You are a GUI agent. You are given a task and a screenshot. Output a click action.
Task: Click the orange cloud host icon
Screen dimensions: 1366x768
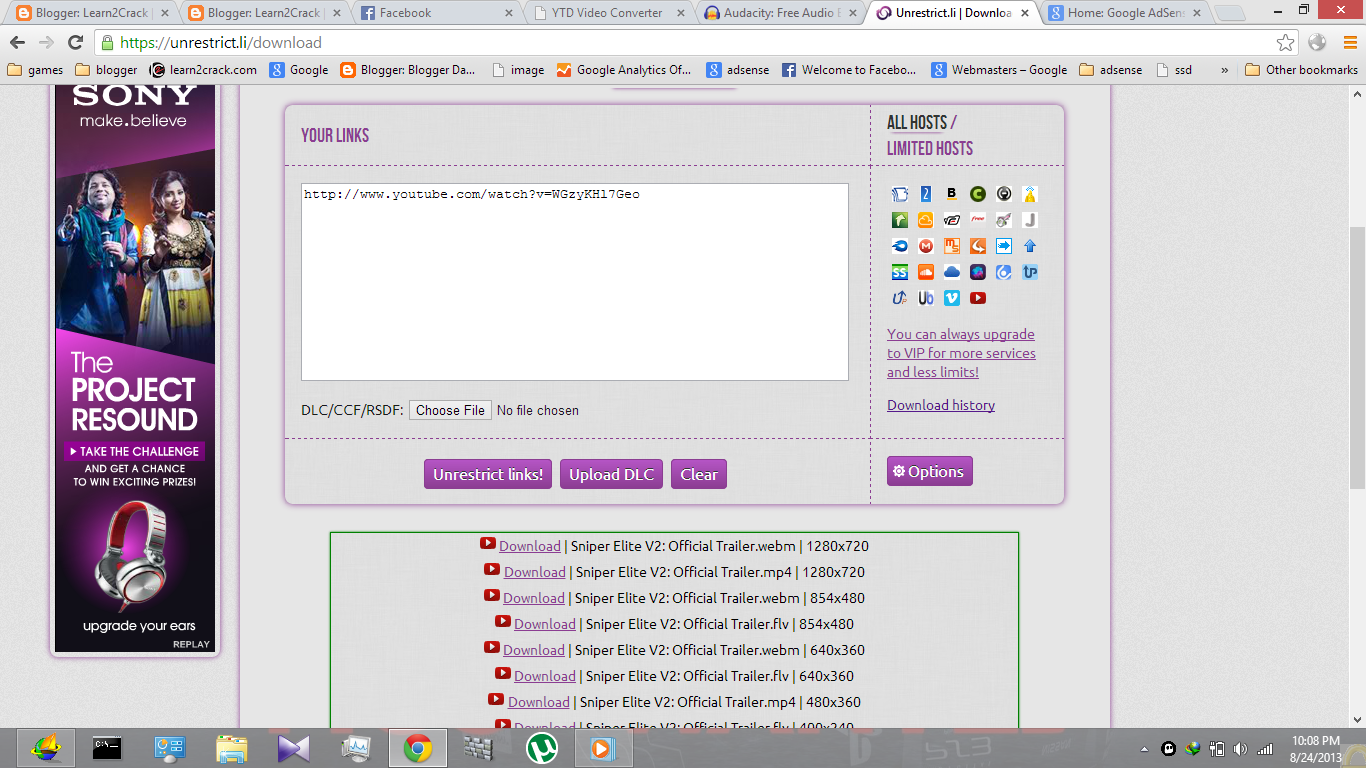(926, 220)
